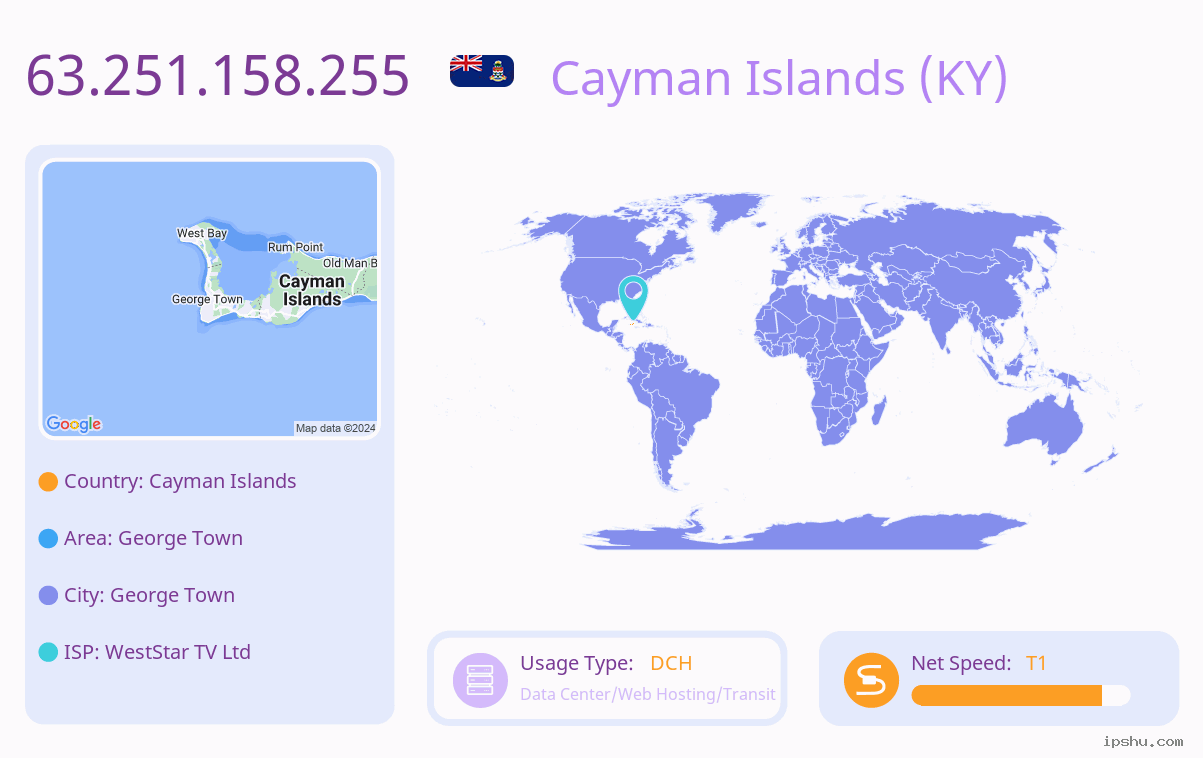The width and height of the screenshot is (1203, 758).
Task: Click the ipshu.com watermark link
Action: coord(1143,741)
